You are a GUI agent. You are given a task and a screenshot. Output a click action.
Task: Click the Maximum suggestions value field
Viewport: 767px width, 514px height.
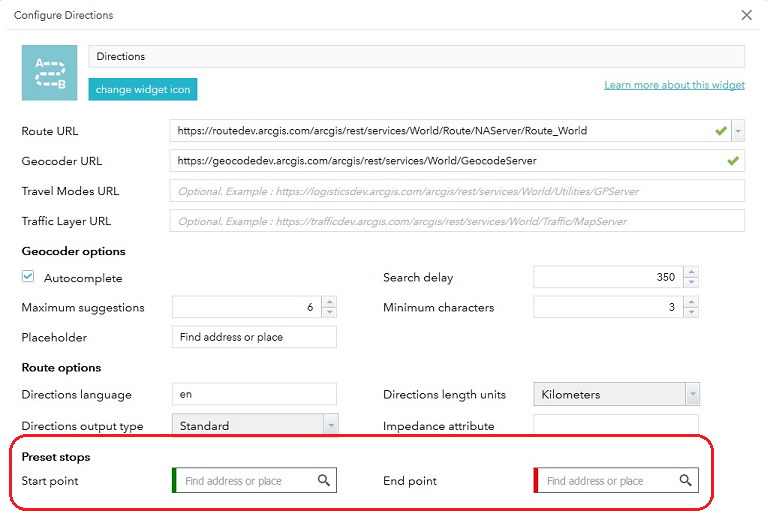pos(247,307)
